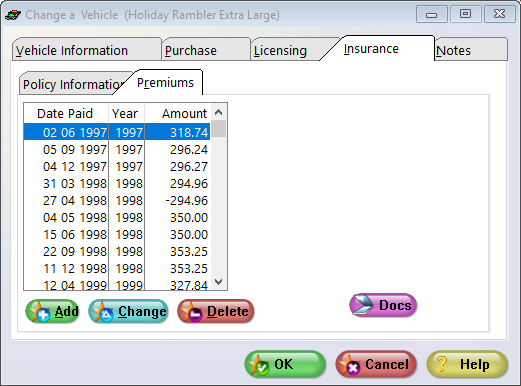The width and height of the screenshot is (521, 386).
Task: Click the car icon in the title bar
Action: point(13,15)
